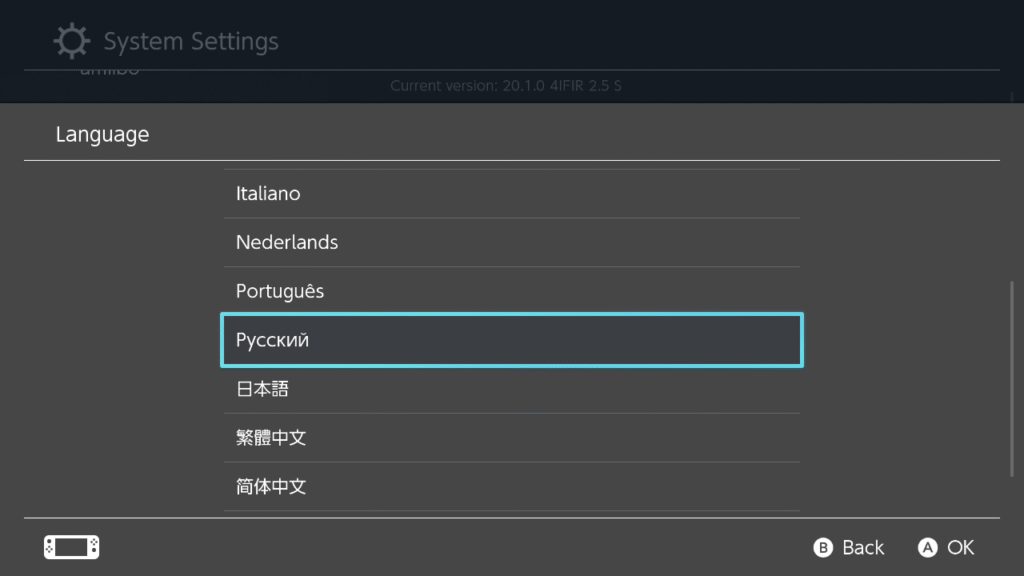The image size is (1024, 576).
Task: Click the System Settings gear icon
Action: 71,41
